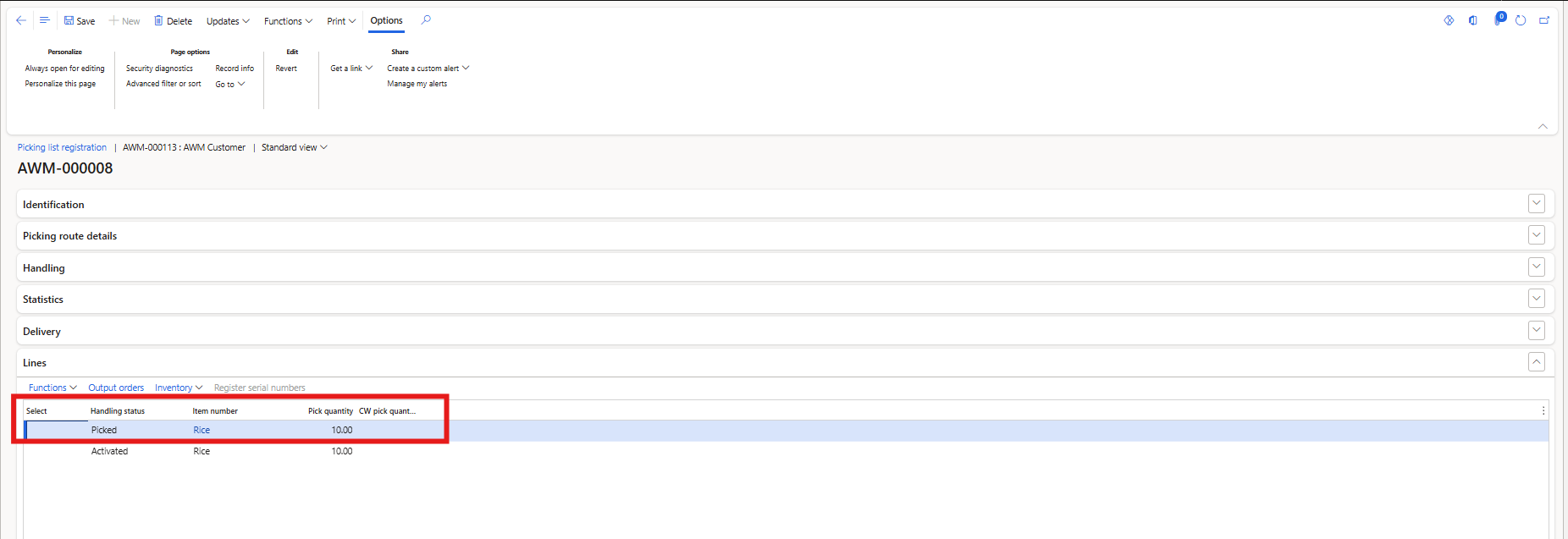Click the Output orders link
The width and height of the screenshot is (1568, 539).
point(116,388)
